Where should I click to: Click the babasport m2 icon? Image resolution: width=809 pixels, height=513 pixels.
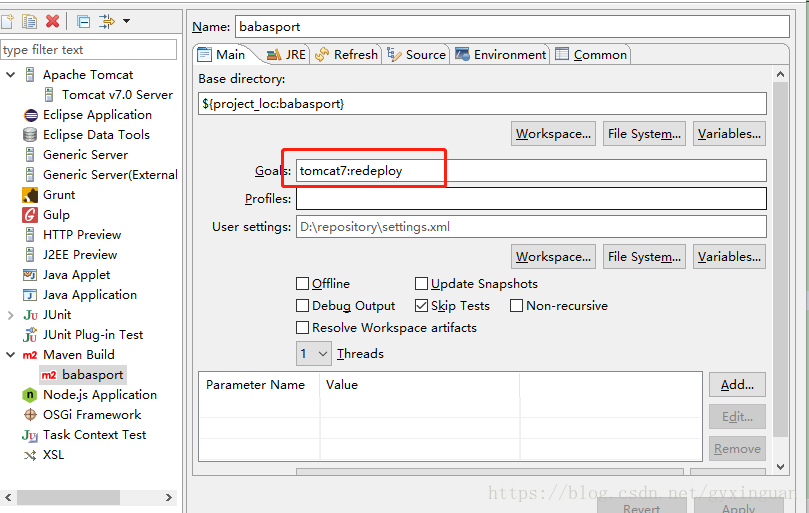click(x=49, y=375)
